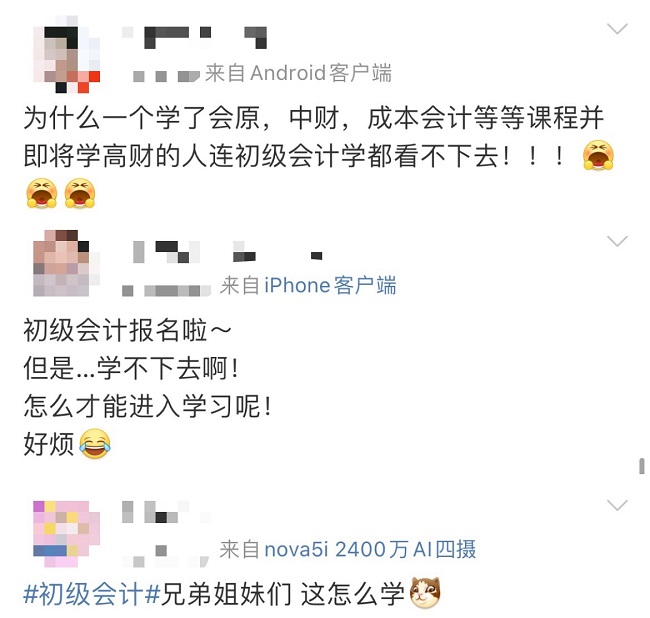
Task: Expand the first post's chevron menu
Action: 617,29
